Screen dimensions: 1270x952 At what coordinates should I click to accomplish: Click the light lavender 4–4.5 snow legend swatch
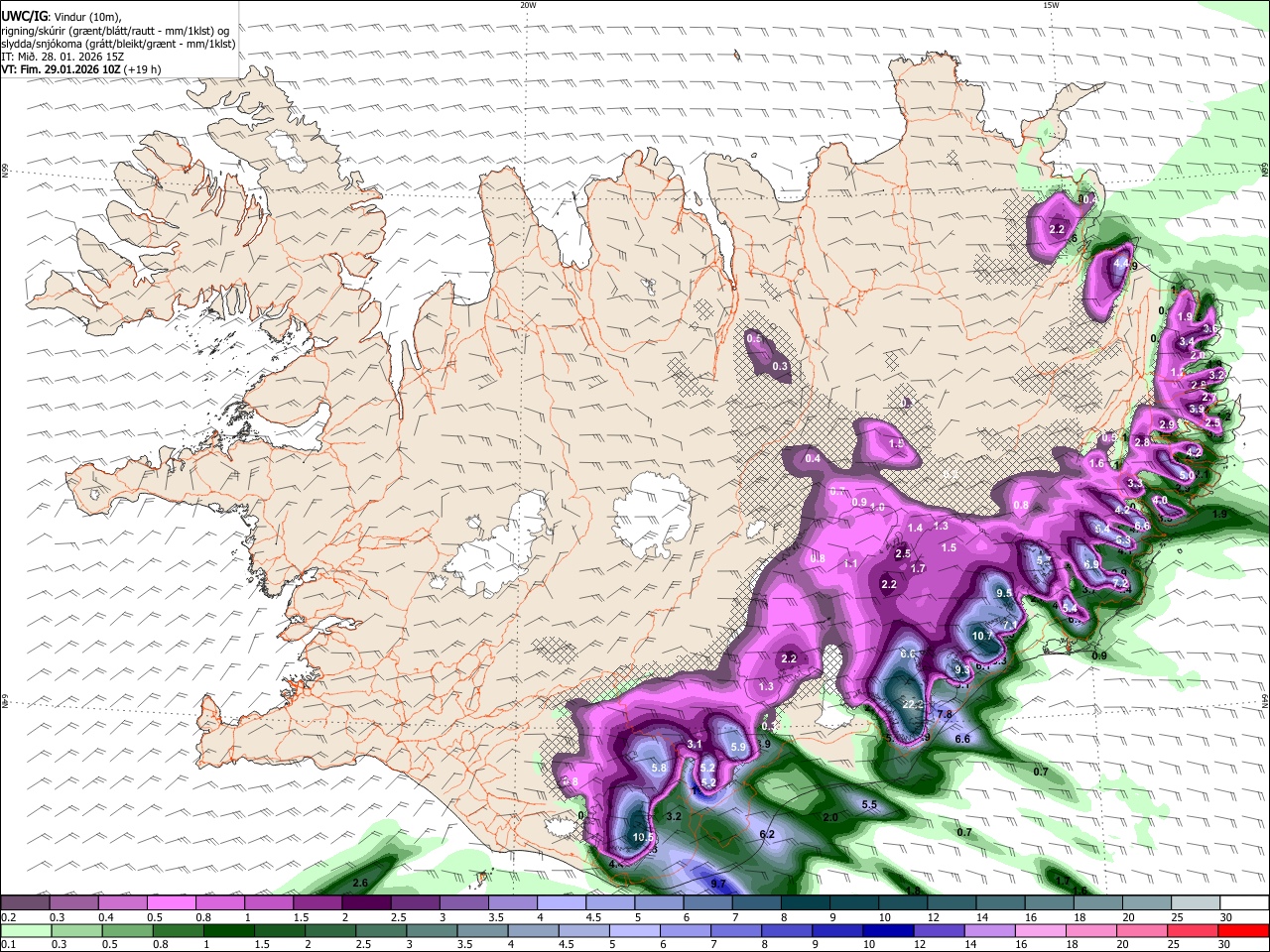pos(562,903)
